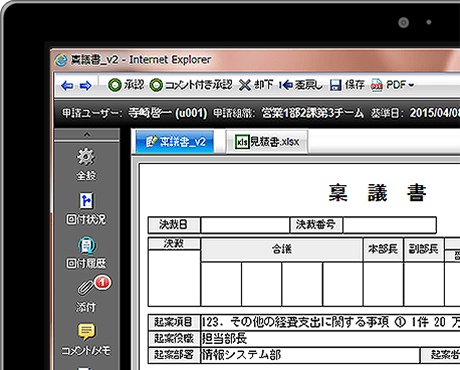Click the 合議 header cell
The width and height of the screenshot is (460, 370).
tap(282, 249)
